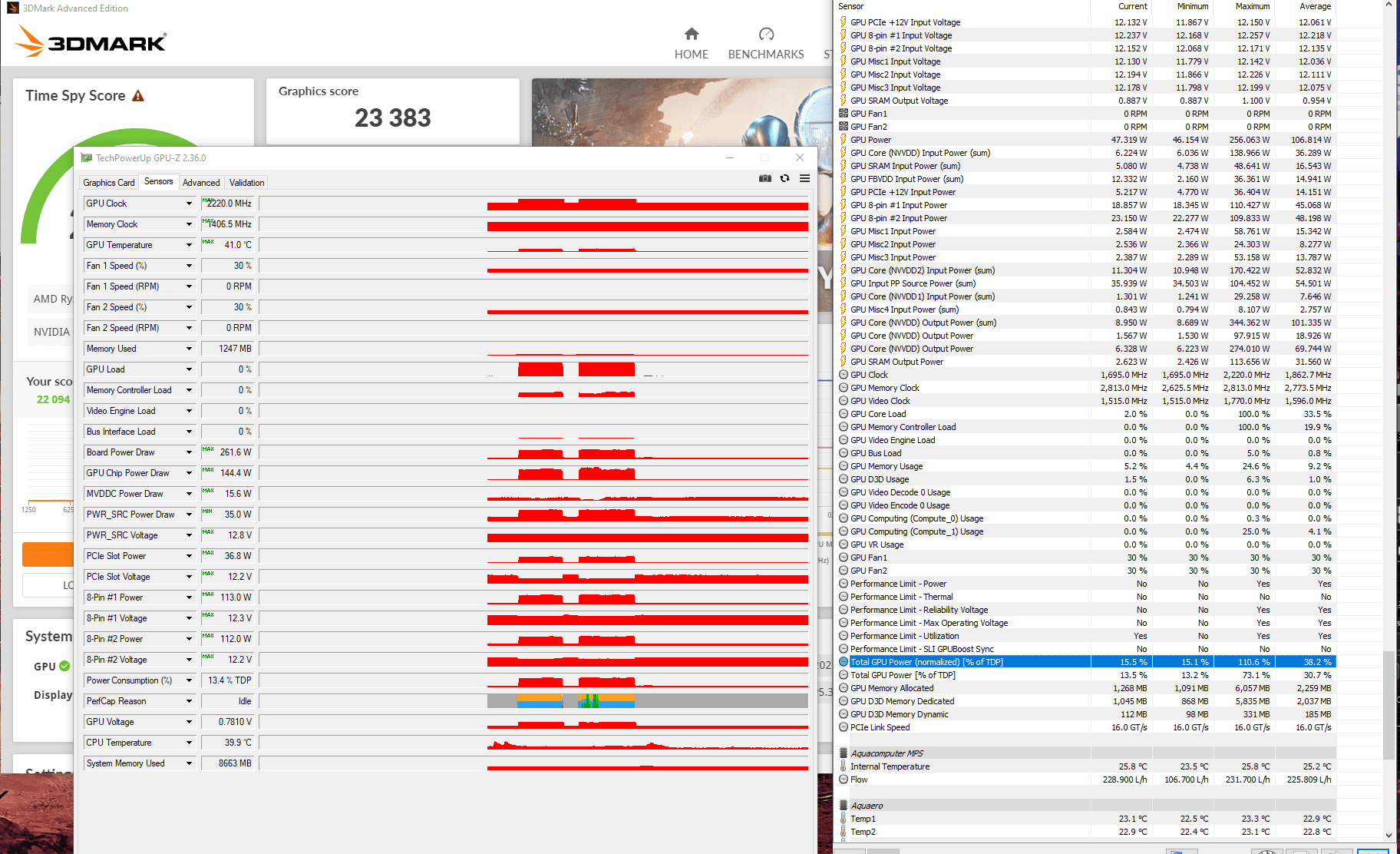Select the Sensors tab in GPU-Z

coord(159,181)
